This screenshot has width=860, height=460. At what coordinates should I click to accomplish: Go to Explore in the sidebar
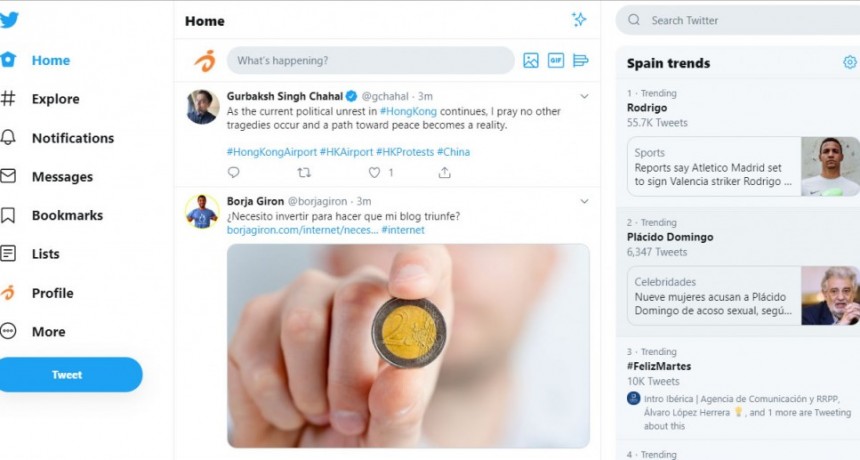(54, 99)
